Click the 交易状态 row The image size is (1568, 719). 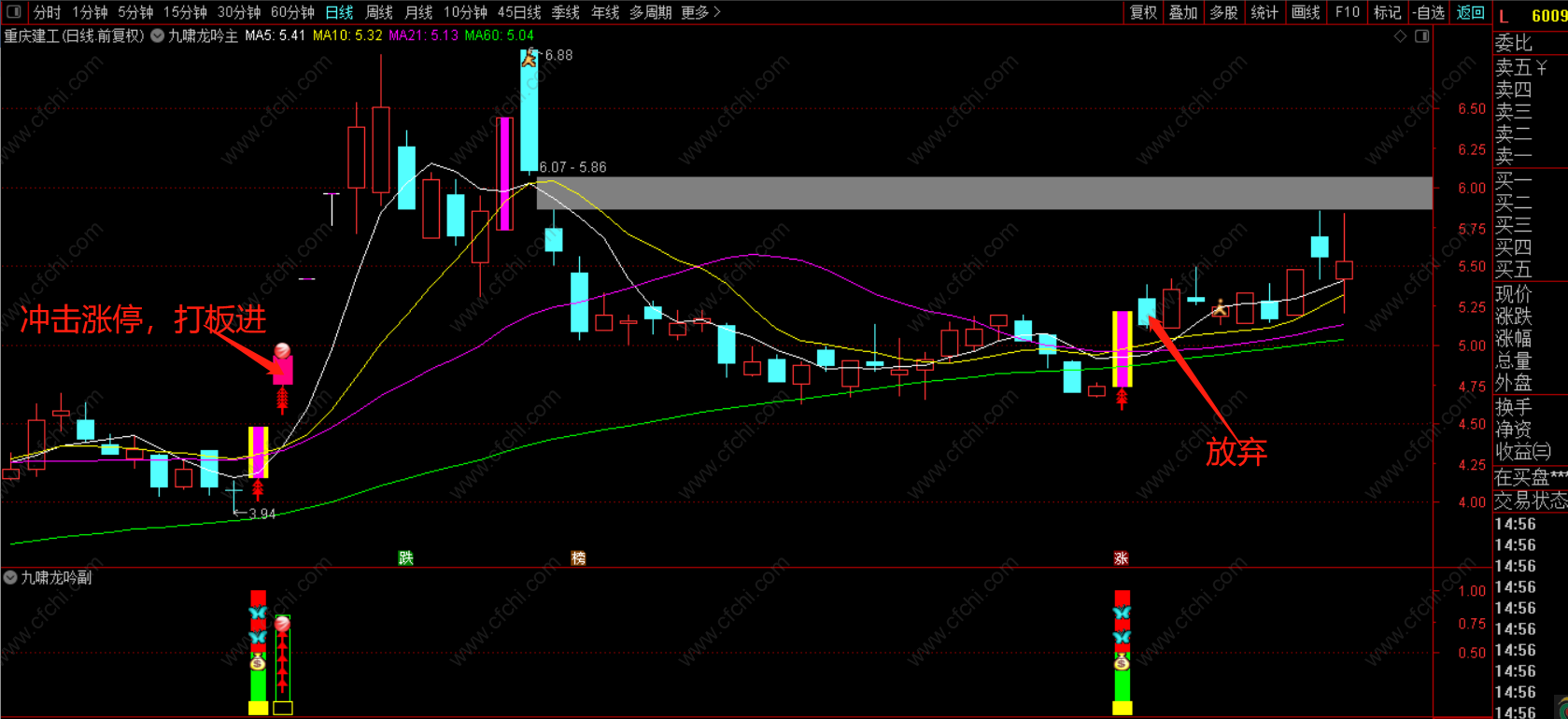[x=1531, y=500]
